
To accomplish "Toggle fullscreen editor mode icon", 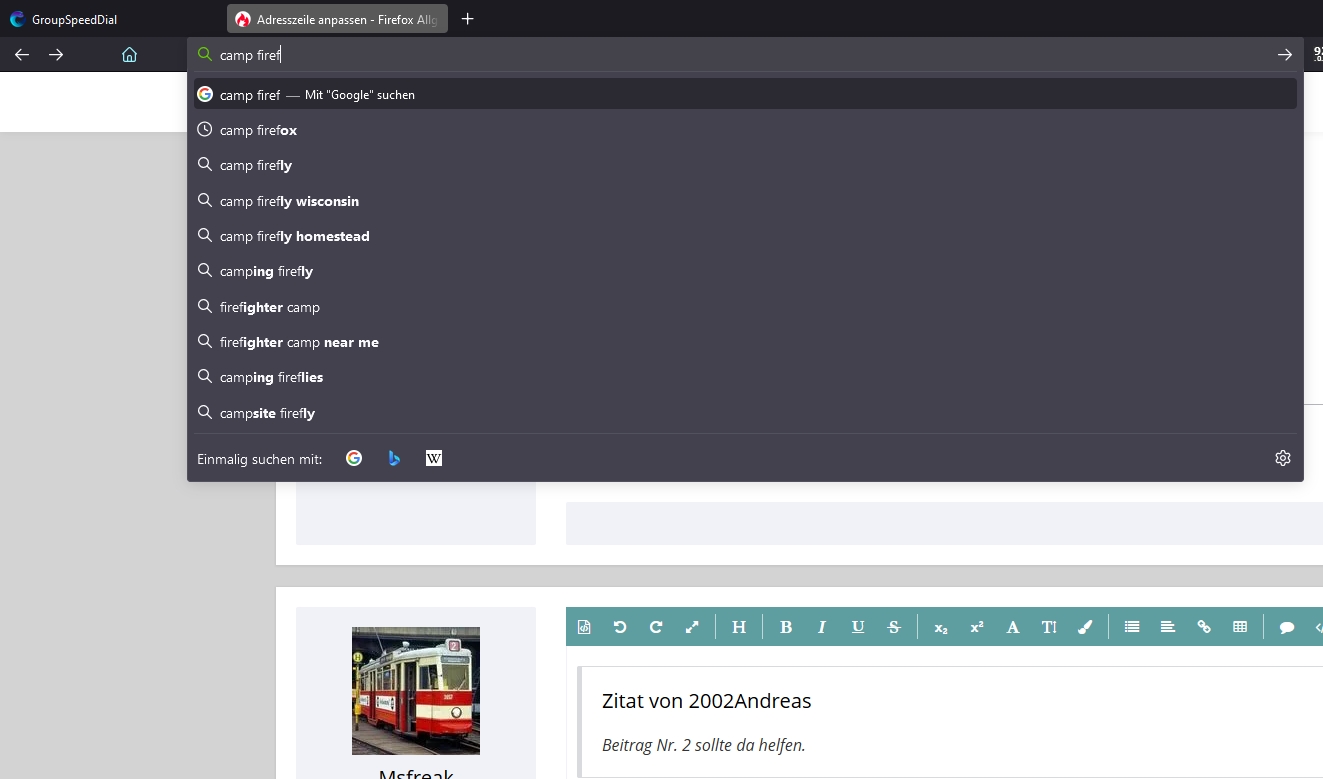I will pyautogui.click(x=692, y=627).
